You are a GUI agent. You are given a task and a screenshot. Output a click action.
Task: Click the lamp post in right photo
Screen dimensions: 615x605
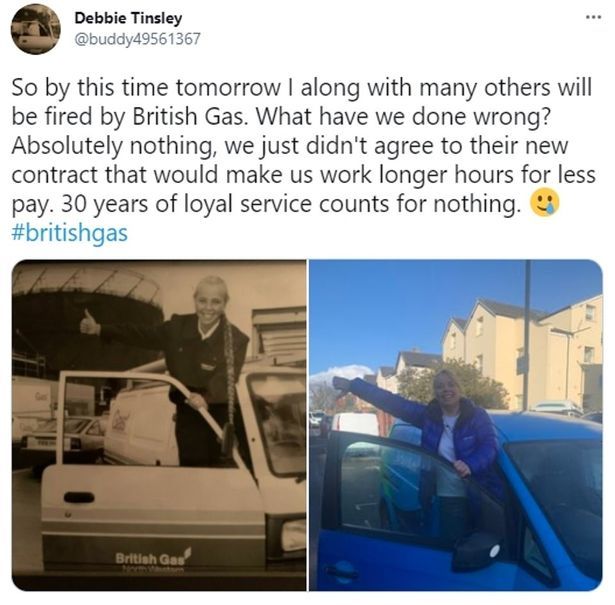point(527,335)
